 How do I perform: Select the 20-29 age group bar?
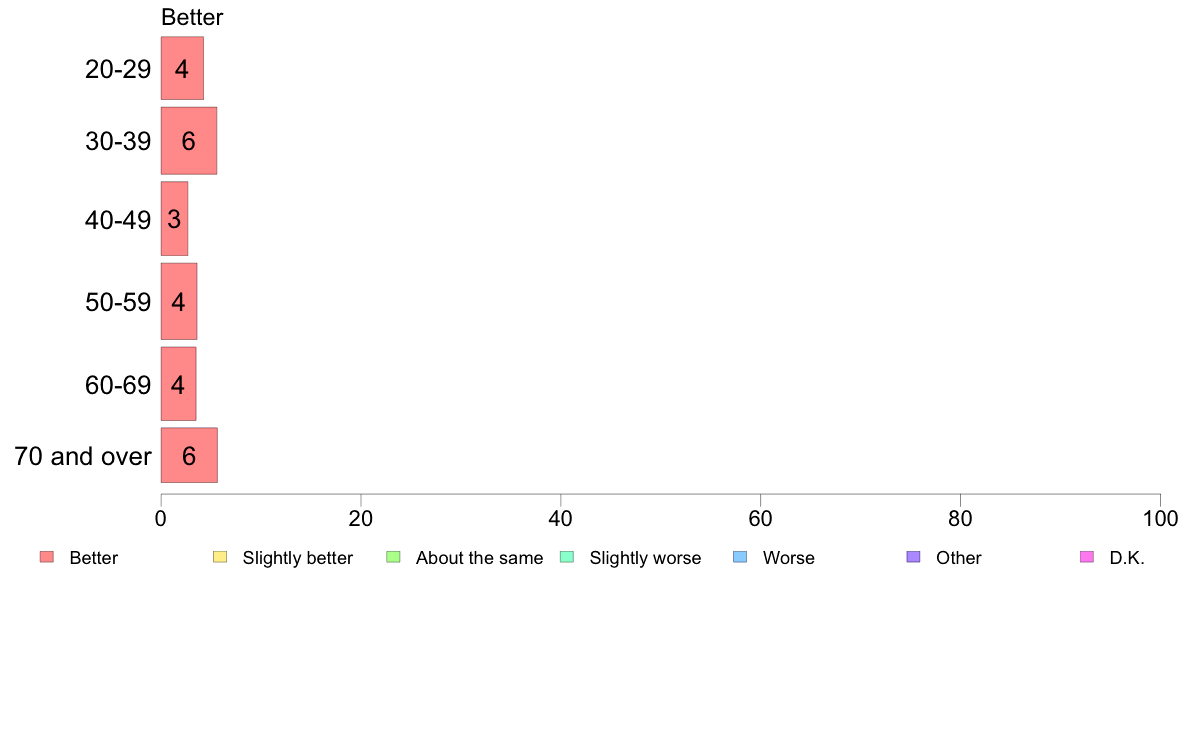pos(182,68)
